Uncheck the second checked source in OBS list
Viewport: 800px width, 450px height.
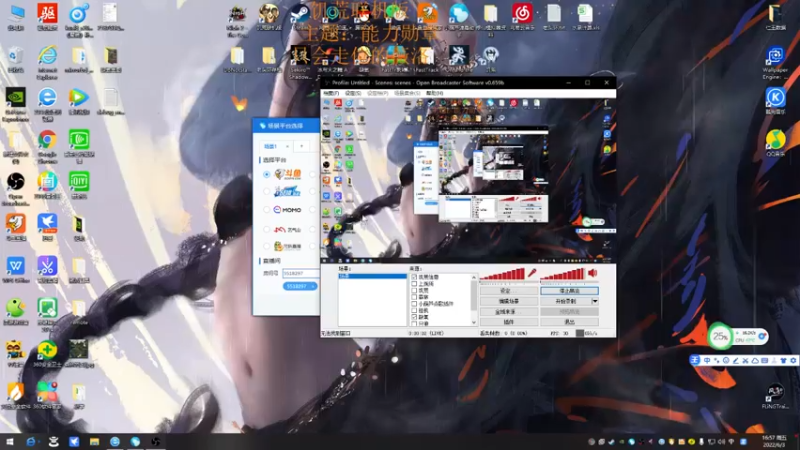click(x=414, y=317)
